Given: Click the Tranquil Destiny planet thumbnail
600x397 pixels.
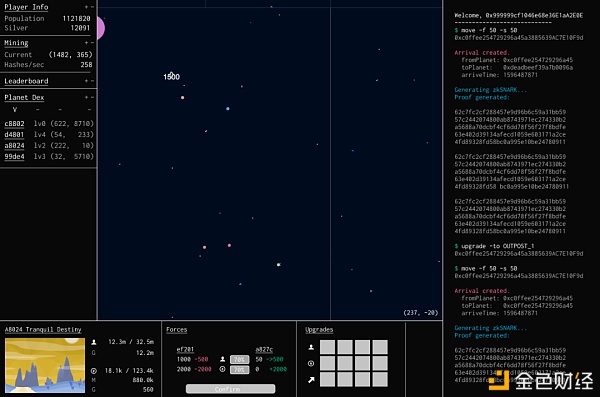Looking at the screenshot, I should point(45,365).
